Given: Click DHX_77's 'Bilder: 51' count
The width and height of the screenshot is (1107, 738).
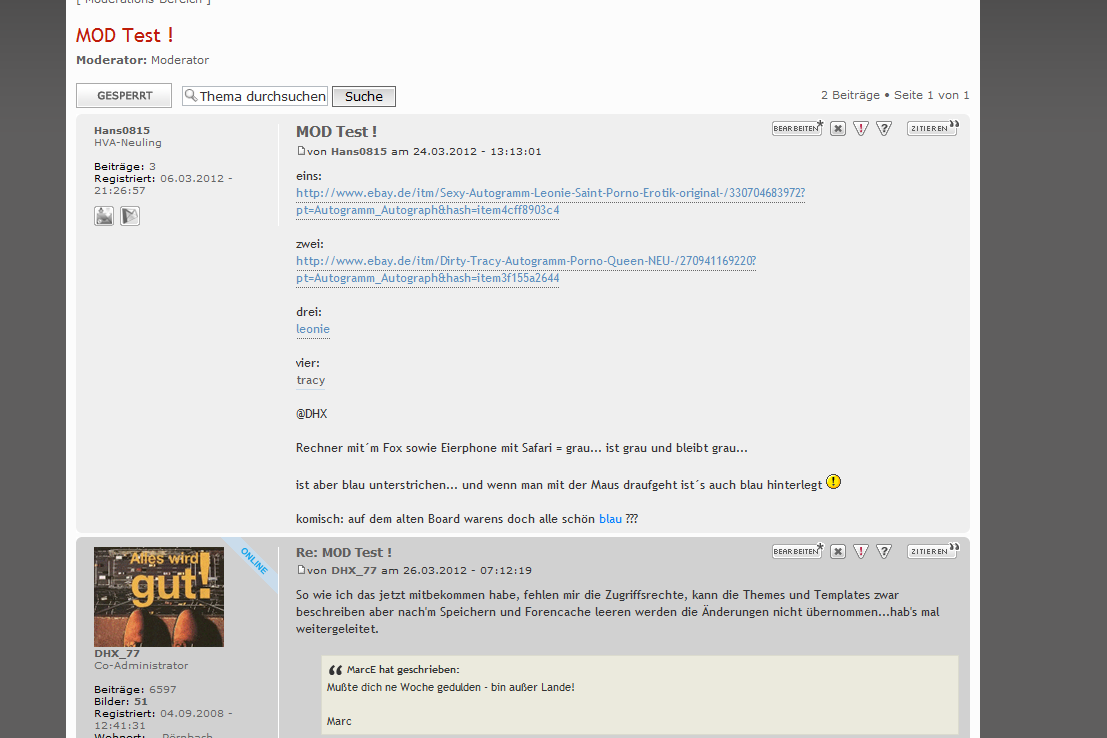Looking at the screenshot, I should 121,701.
